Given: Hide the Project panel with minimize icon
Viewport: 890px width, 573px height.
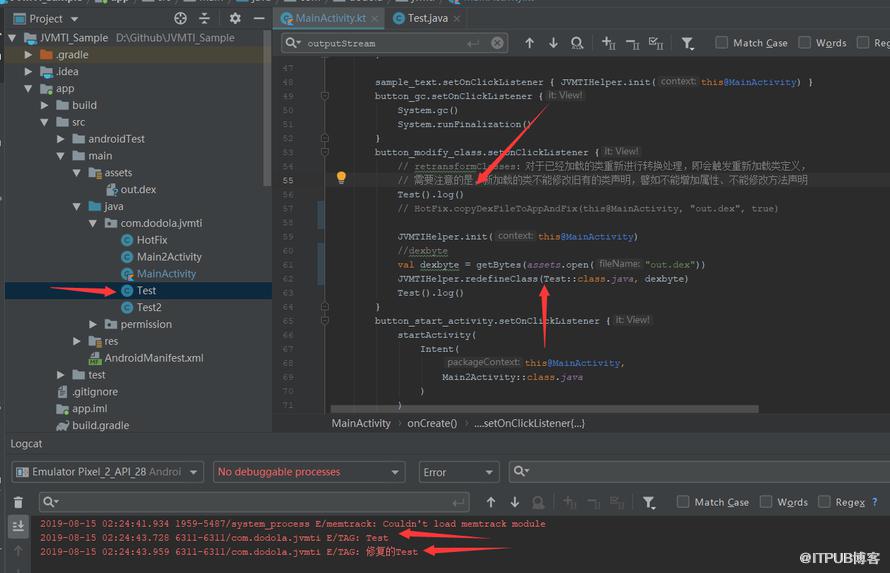Looking at the screenshot, I should point(259,19).
